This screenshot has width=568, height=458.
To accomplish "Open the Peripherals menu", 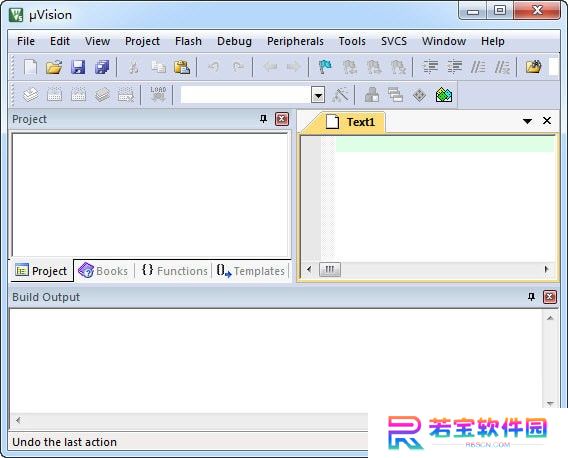I will [295, 41].
